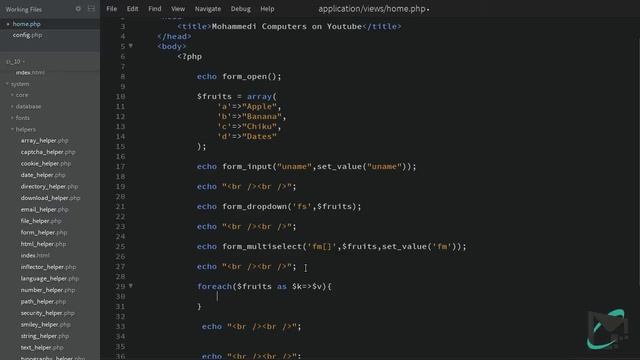This screenshot has width=640, height=360.
Task: Open number_helper.php
Action: [48, 290]
